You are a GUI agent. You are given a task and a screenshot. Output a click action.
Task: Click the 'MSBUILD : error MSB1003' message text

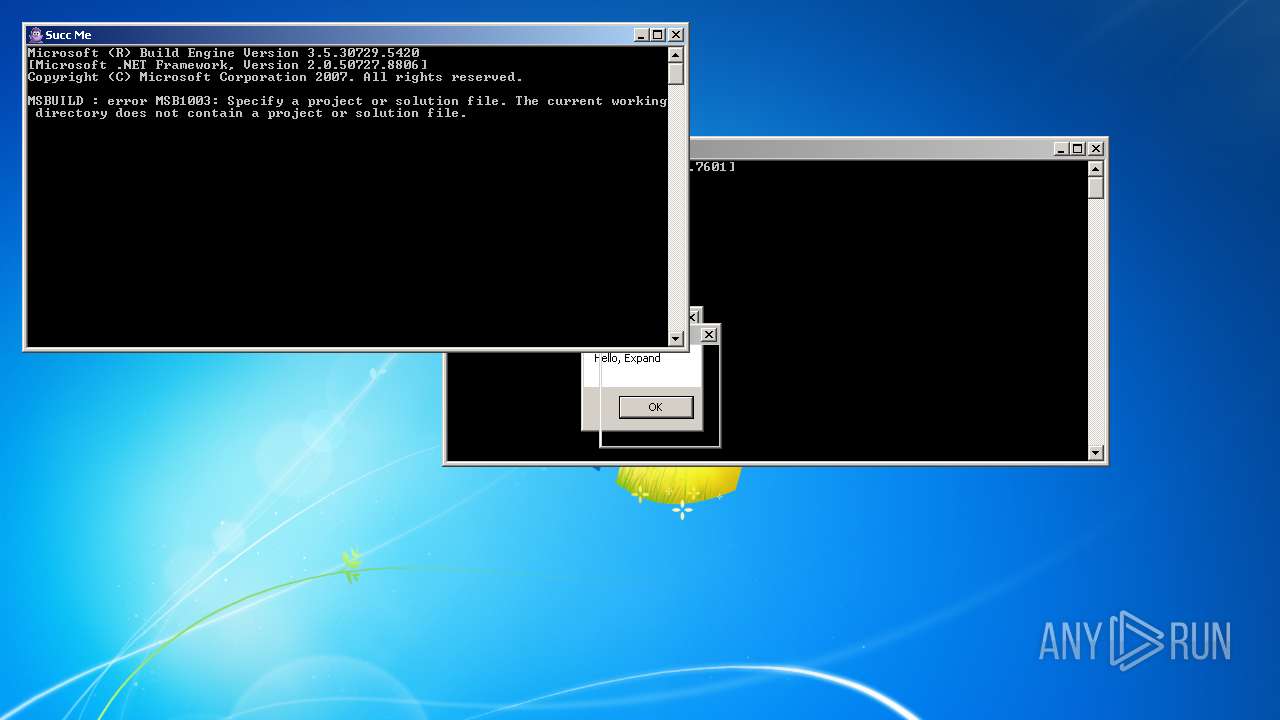pos(347,107)
